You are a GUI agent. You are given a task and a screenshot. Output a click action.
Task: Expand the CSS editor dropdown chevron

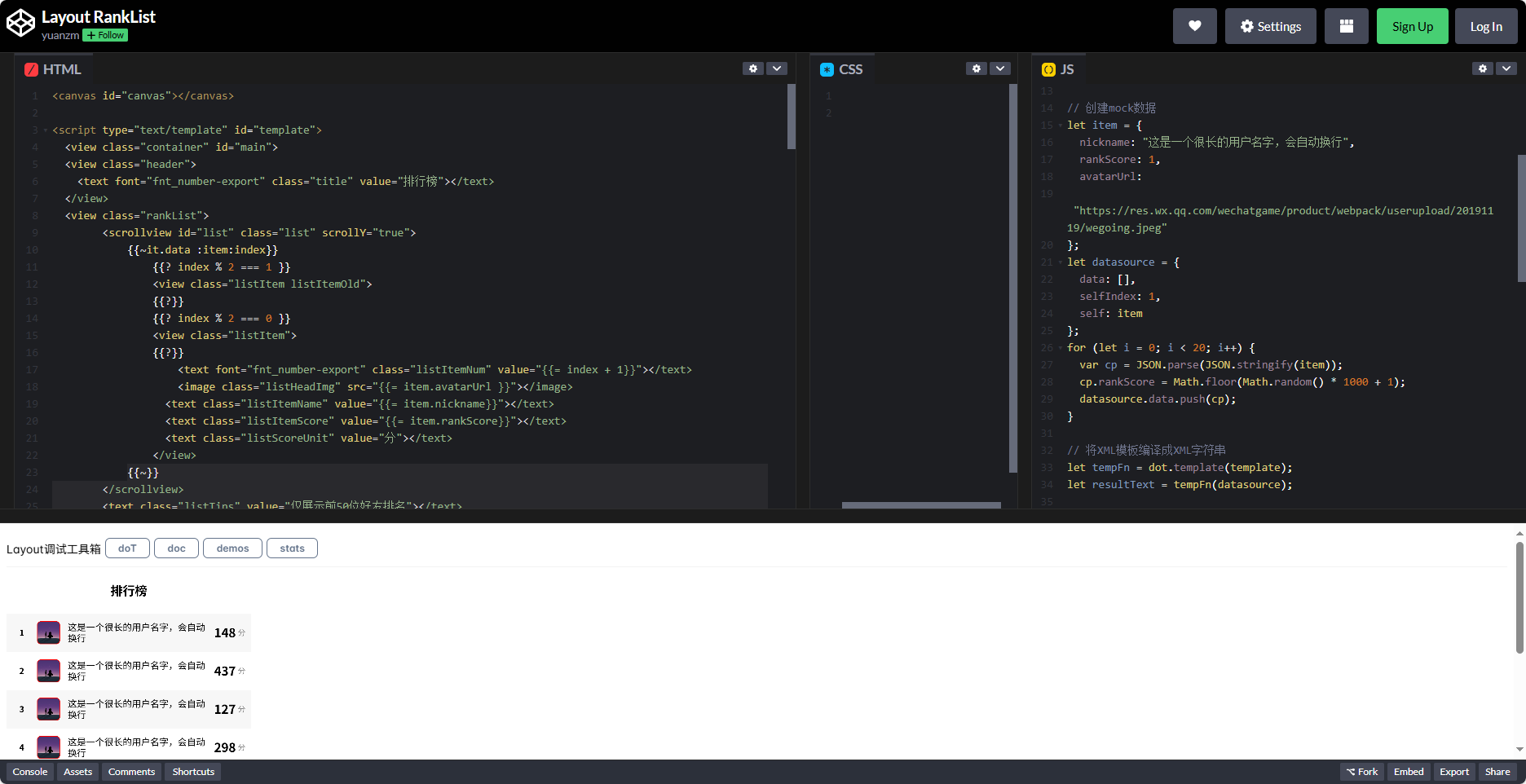pyautogui.click(x=1000, y=68)
